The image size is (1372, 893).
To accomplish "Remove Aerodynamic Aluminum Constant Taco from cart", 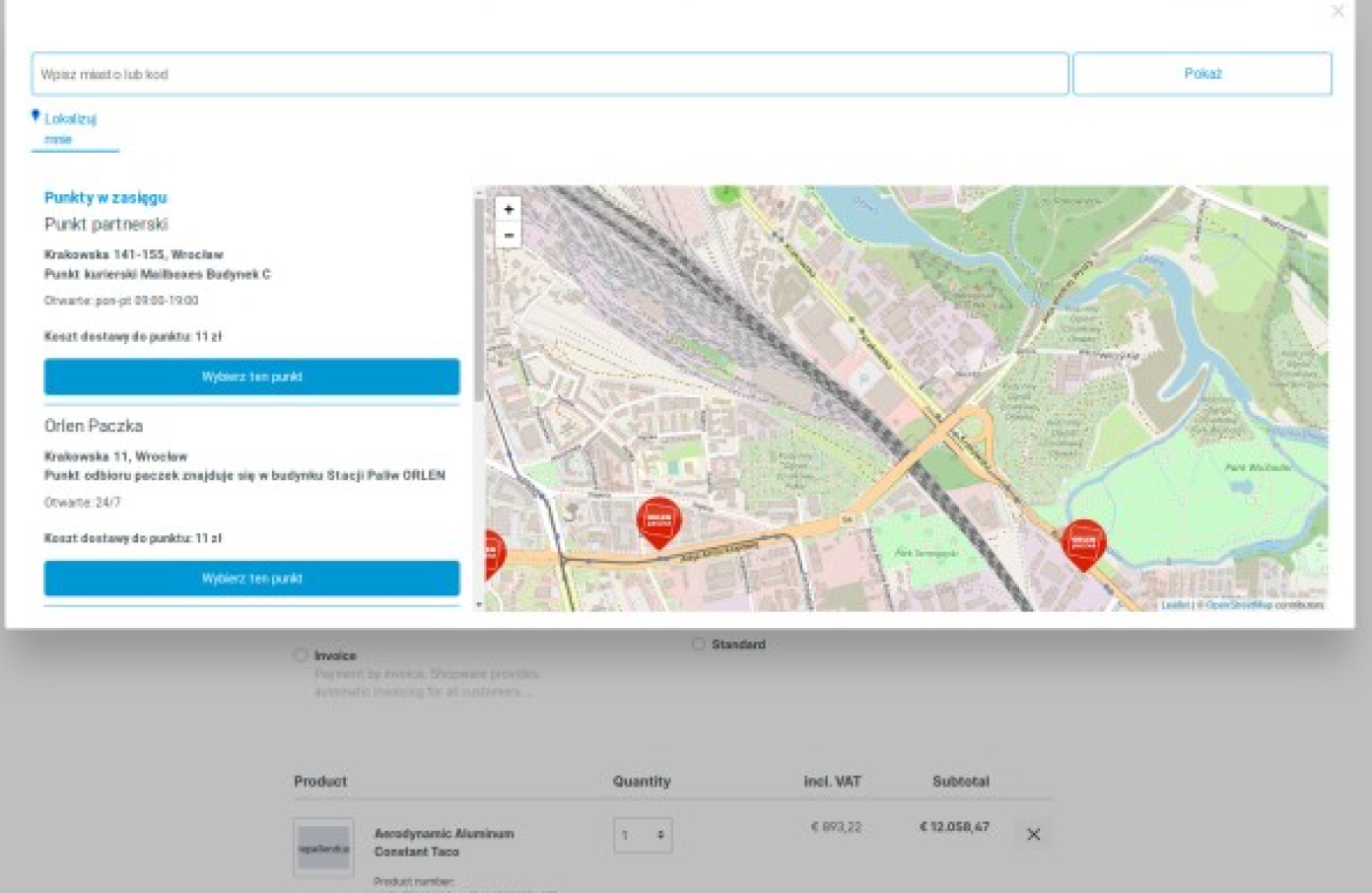I will [x=1033, y=835].
